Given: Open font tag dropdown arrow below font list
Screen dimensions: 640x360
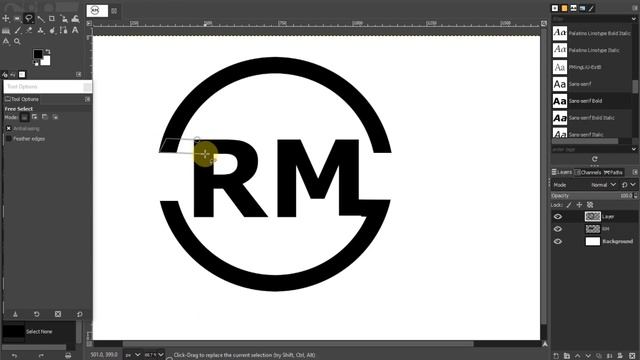Looking at the screenshot, I should (x=634, y=149).
